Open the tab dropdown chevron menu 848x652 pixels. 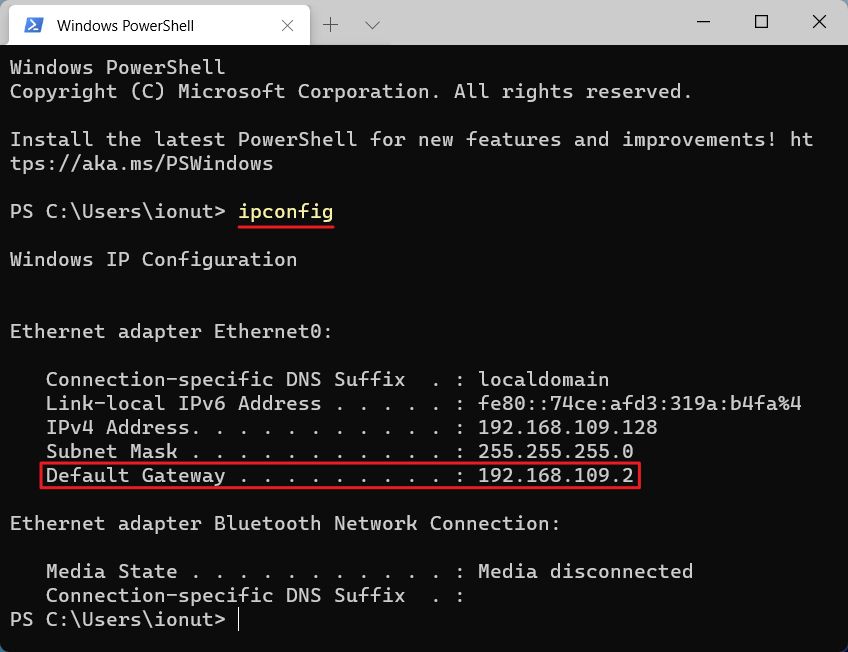[371, 23]
